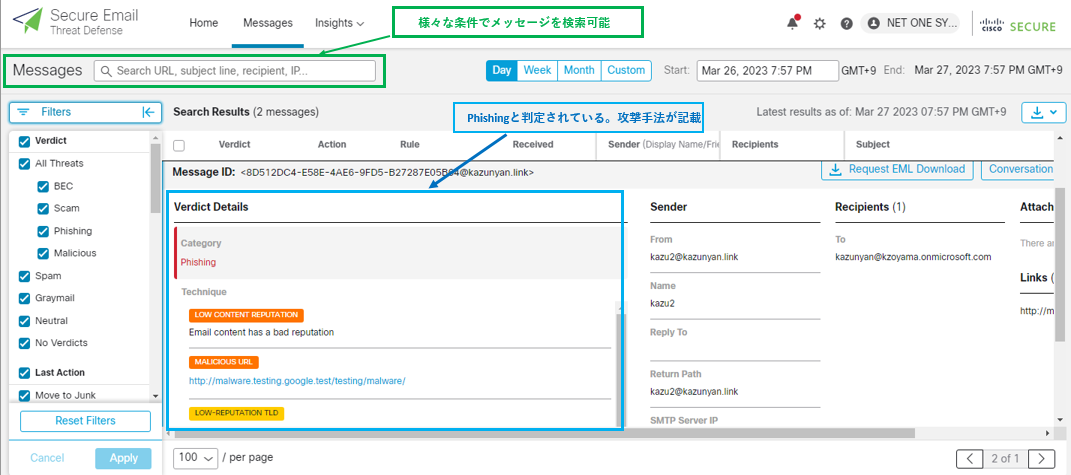Toggle the All Threats checkbox
The width and height of the screenshot is (1071, 475).
pos(24,164)
